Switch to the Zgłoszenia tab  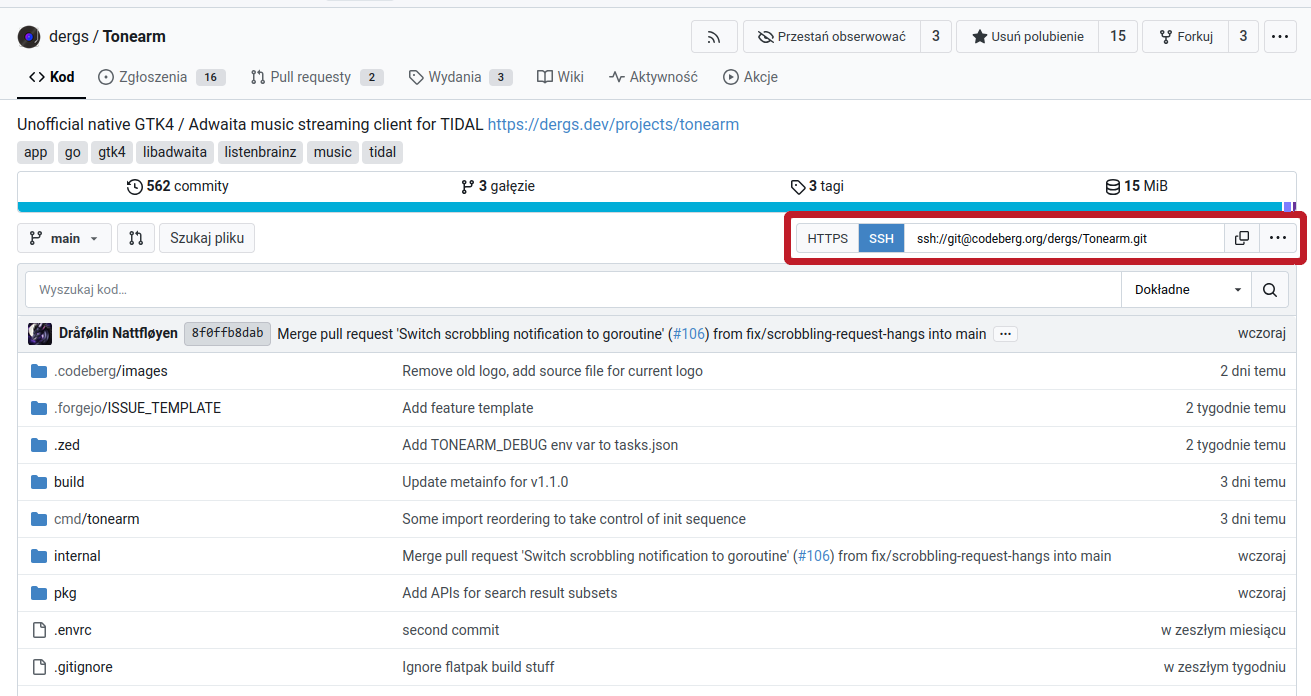143,77
